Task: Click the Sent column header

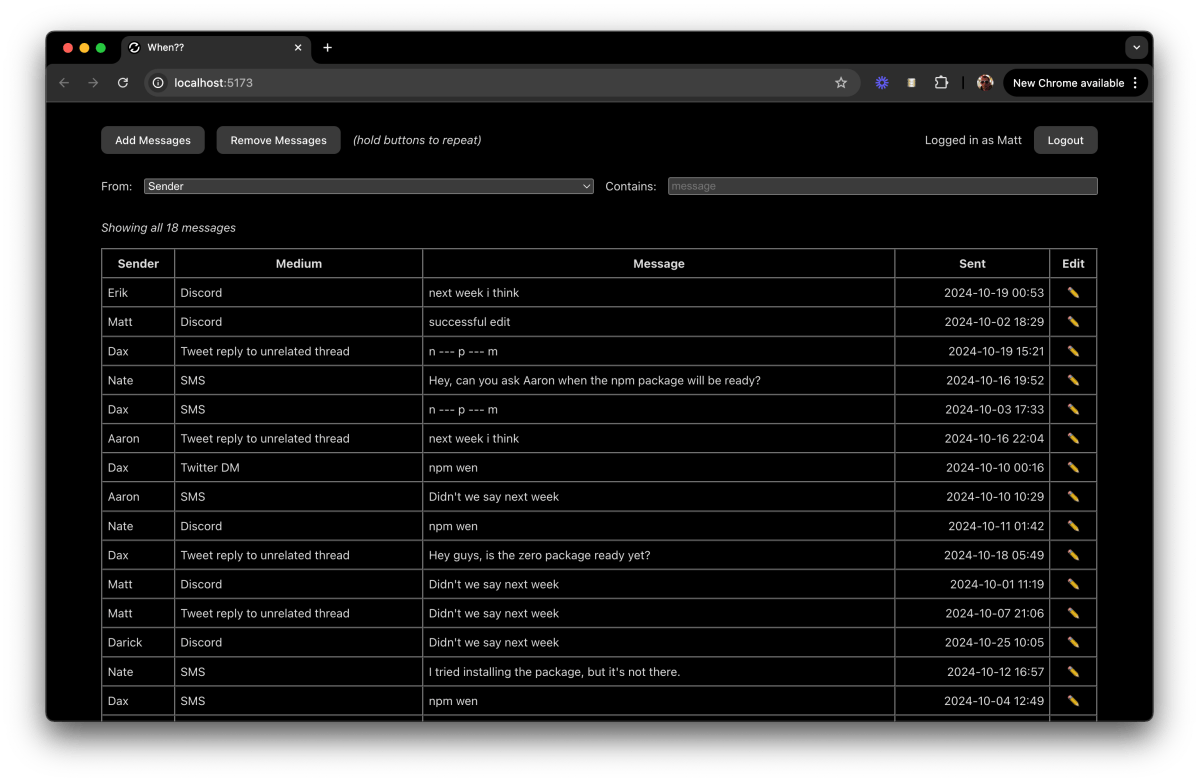Action: (972, 263)
